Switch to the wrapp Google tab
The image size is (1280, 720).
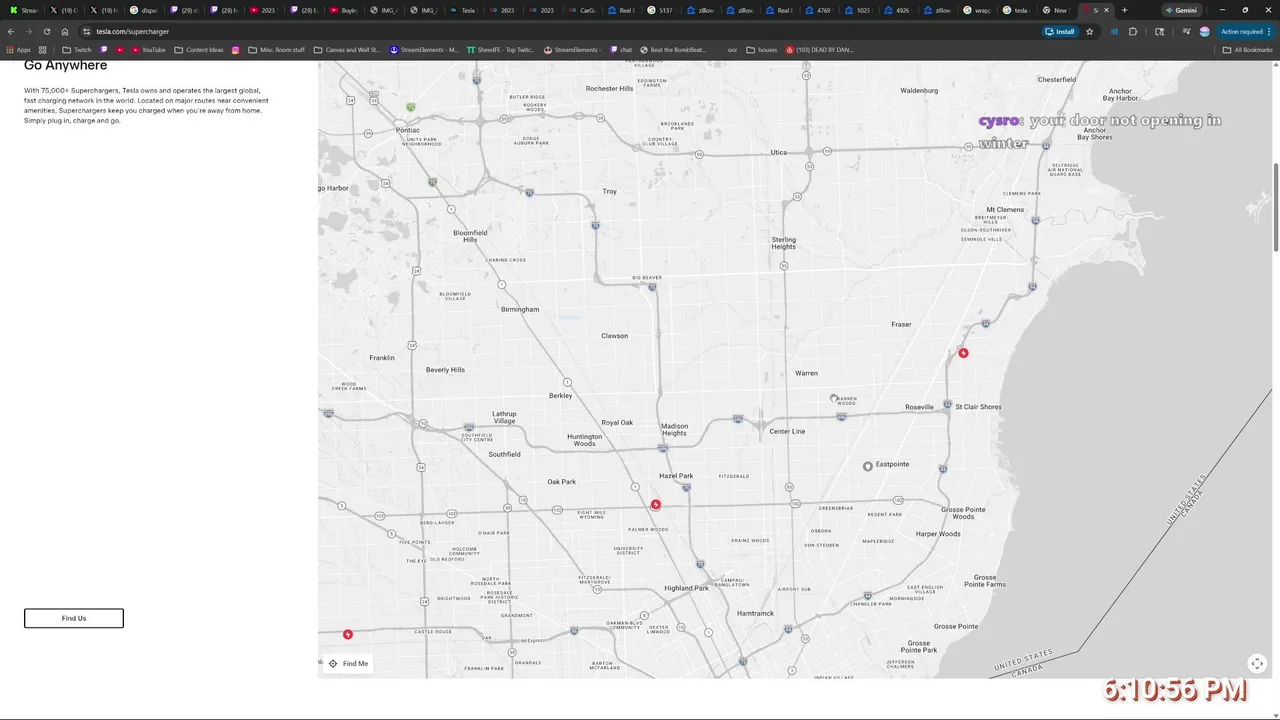coord(978,10)
